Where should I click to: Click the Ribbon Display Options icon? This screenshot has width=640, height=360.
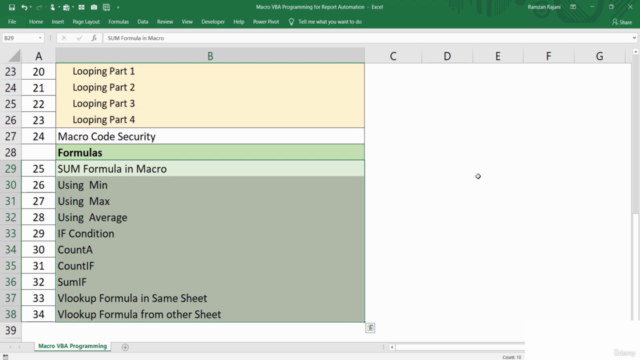[573, 7]
